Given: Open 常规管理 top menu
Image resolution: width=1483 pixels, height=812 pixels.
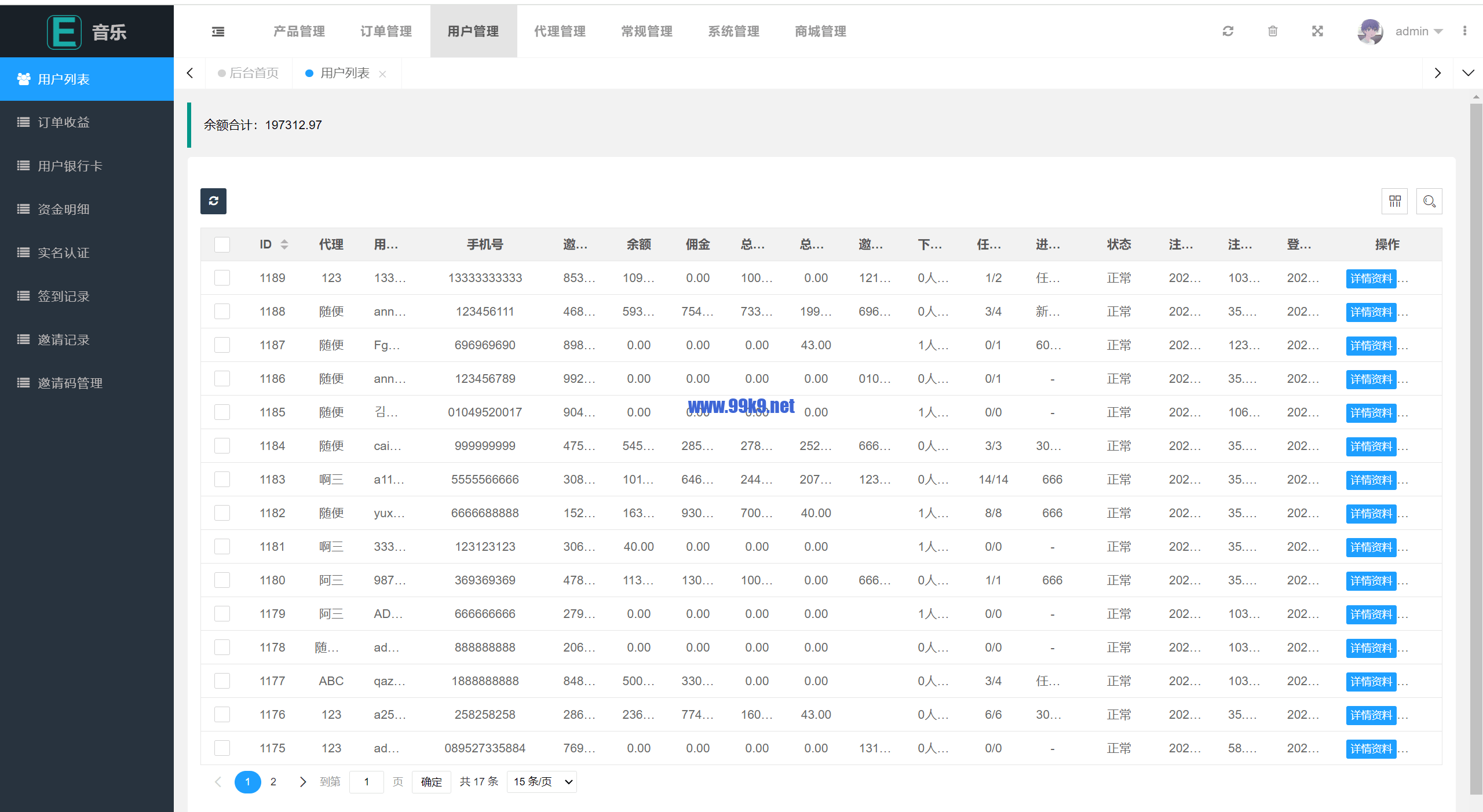Looking at the screenshot, I should click(647, 31).
